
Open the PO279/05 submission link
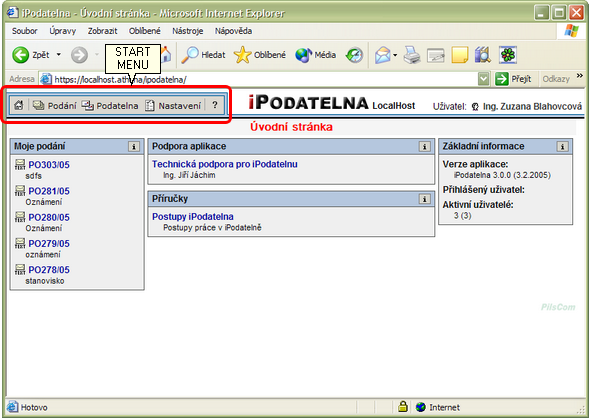49,243
